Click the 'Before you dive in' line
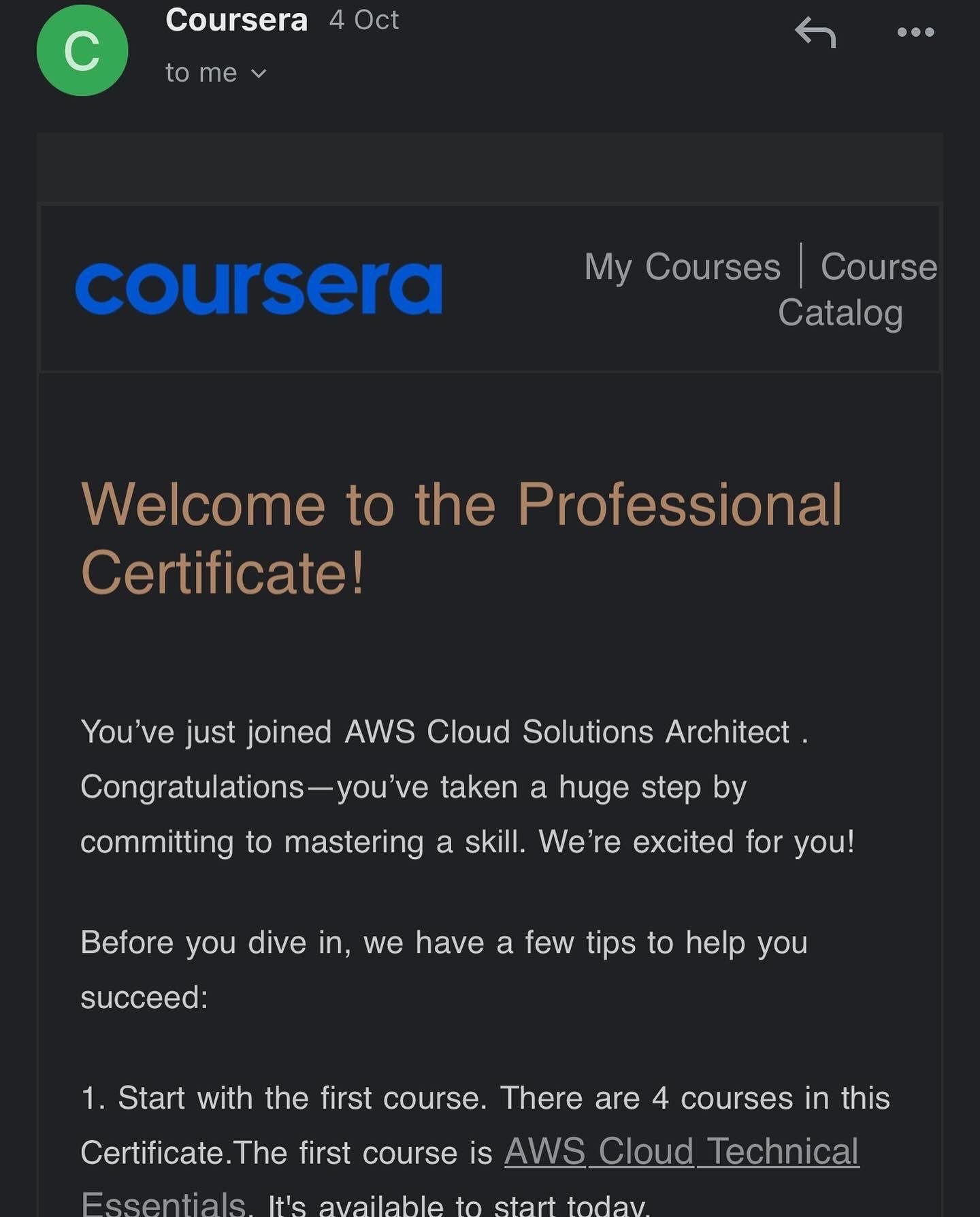This screenshot has height=1217, width=980. [x=444, y=943]
